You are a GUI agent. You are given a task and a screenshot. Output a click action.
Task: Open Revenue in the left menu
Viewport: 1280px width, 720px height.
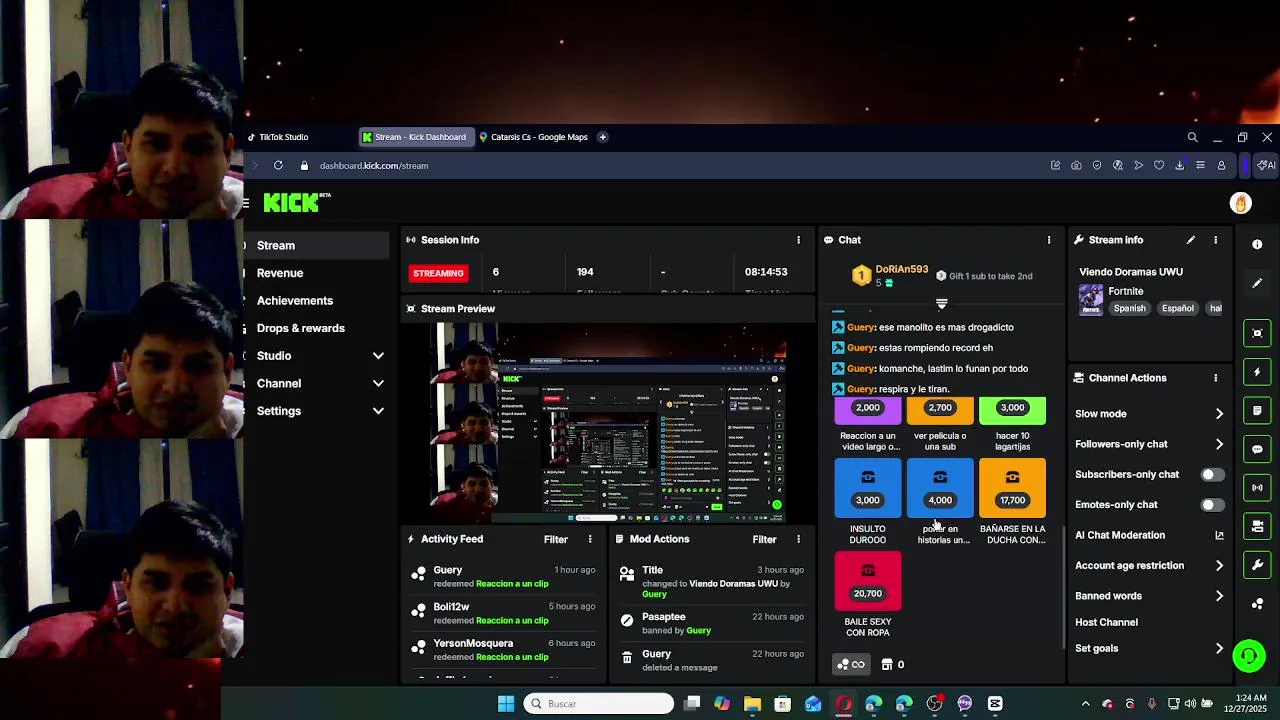click(280, 273)
